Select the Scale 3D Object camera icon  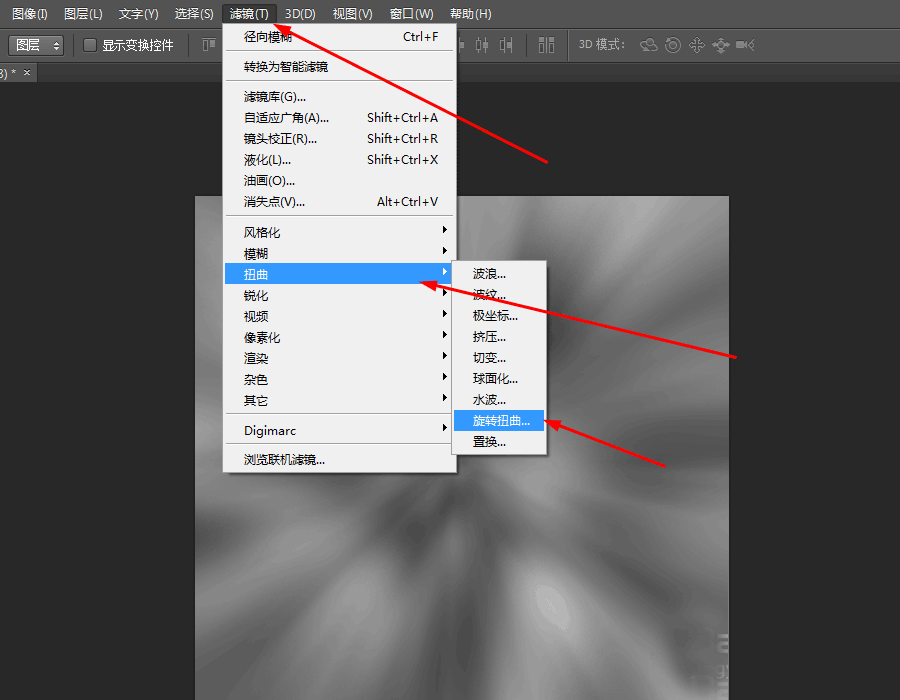pyautogui.click(x=745, y=45)
